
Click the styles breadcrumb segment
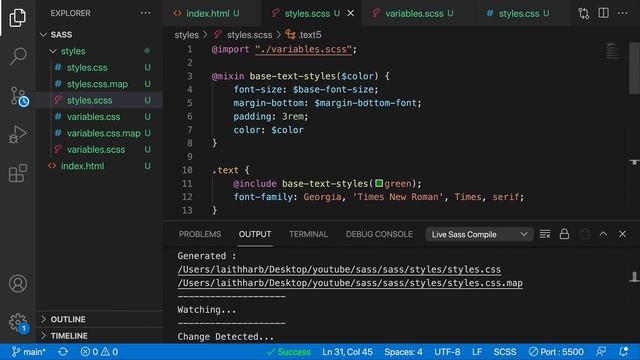tap(187, 35)
